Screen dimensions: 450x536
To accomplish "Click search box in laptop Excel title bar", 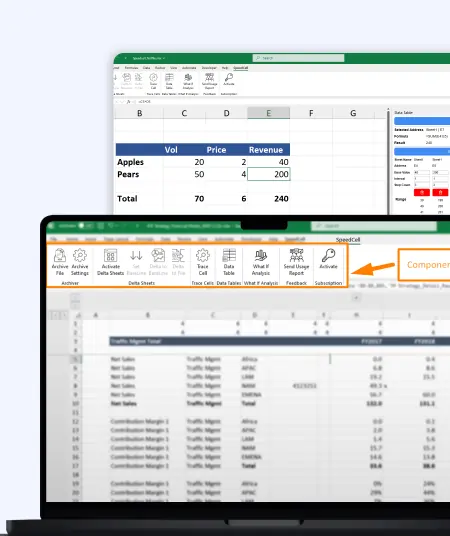I will [374, 226].
